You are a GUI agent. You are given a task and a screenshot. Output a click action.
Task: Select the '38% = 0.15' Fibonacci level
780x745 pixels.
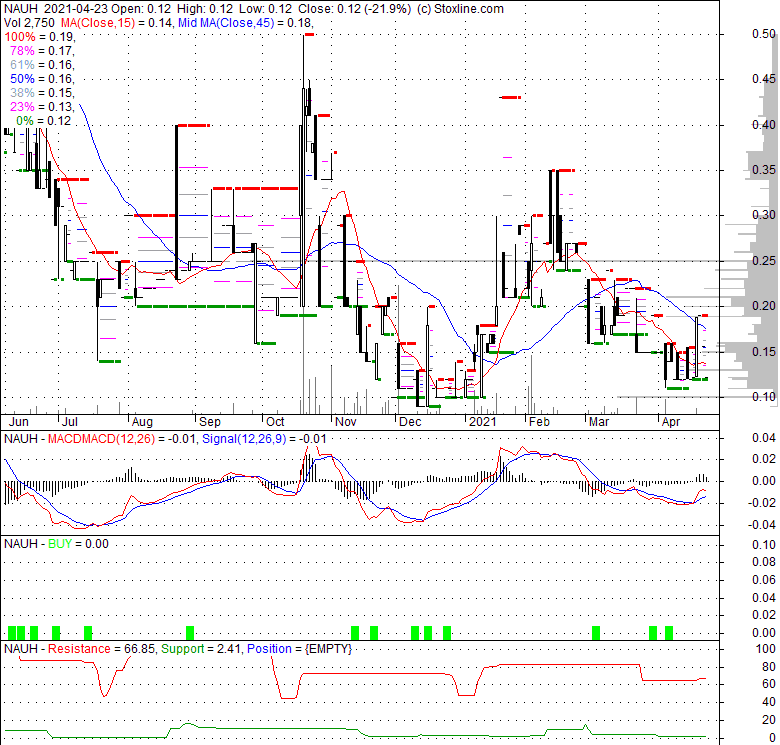(x=42, y=93)
